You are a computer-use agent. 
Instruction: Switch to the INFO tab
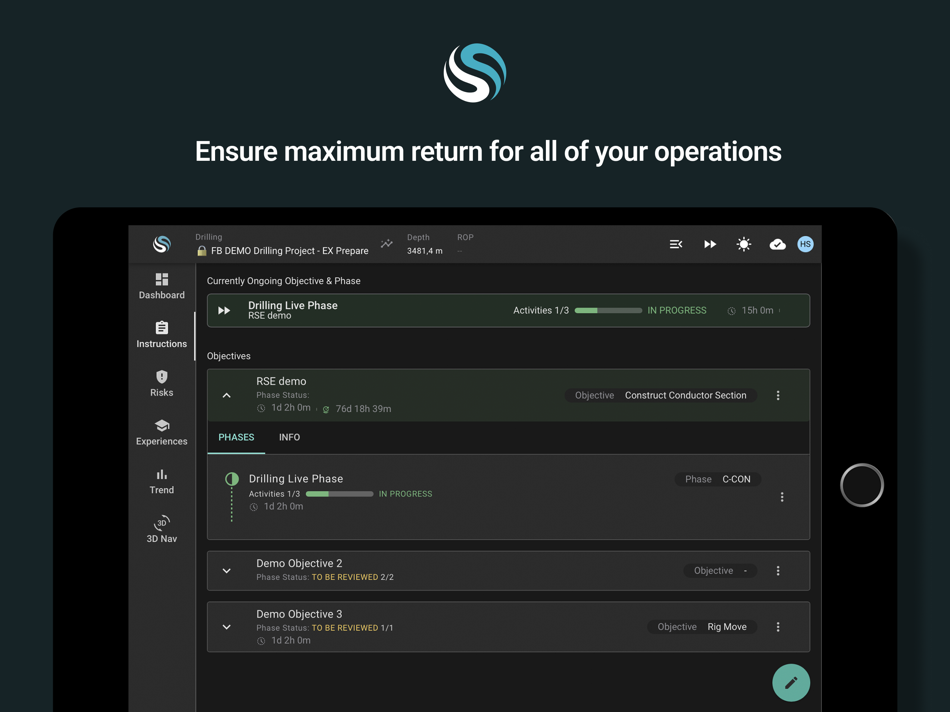pos(289,437)
